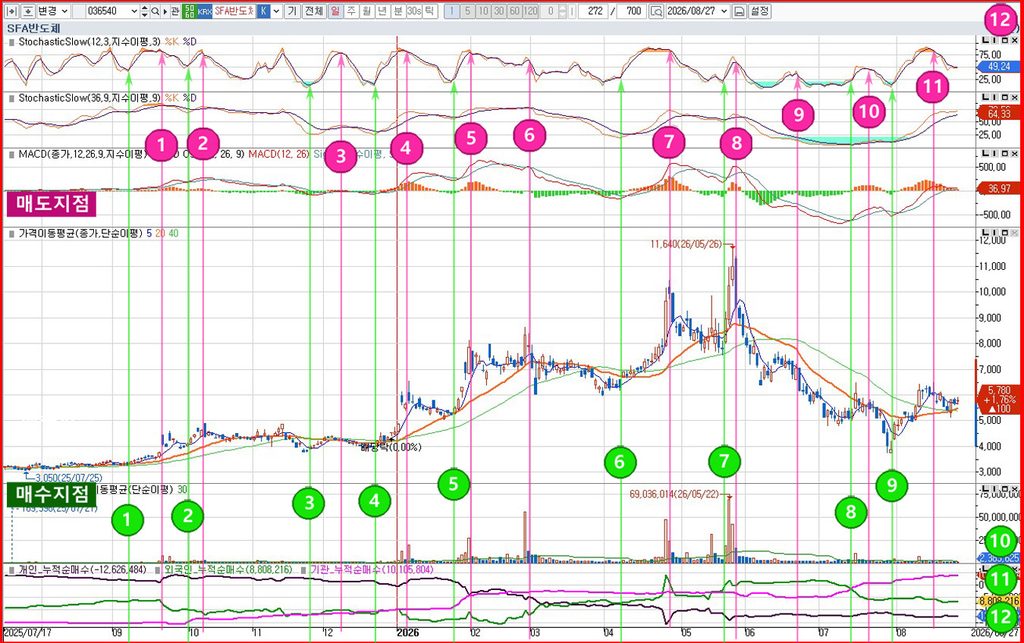1024x643 pixels.
Task: Click the stock code up/down stepper
Action: (144, 11)
